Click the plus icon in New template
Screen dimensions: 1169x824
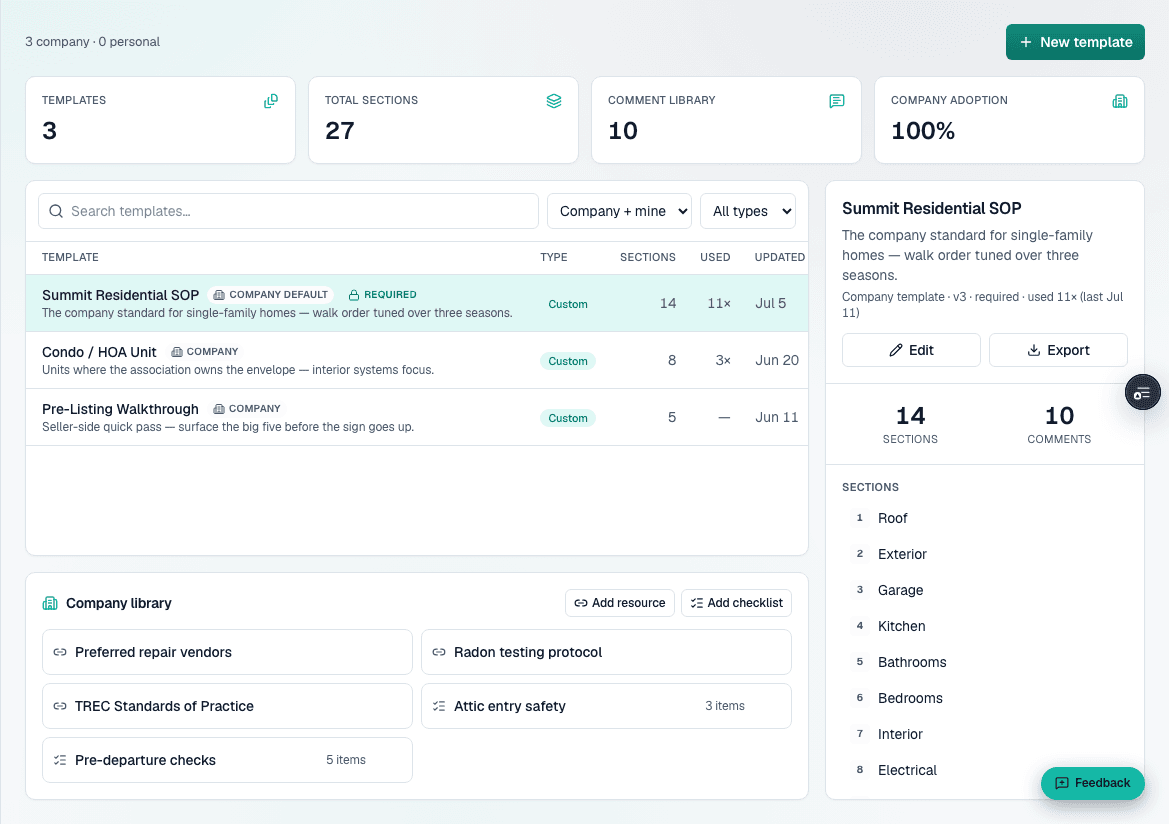[1026, 43]
